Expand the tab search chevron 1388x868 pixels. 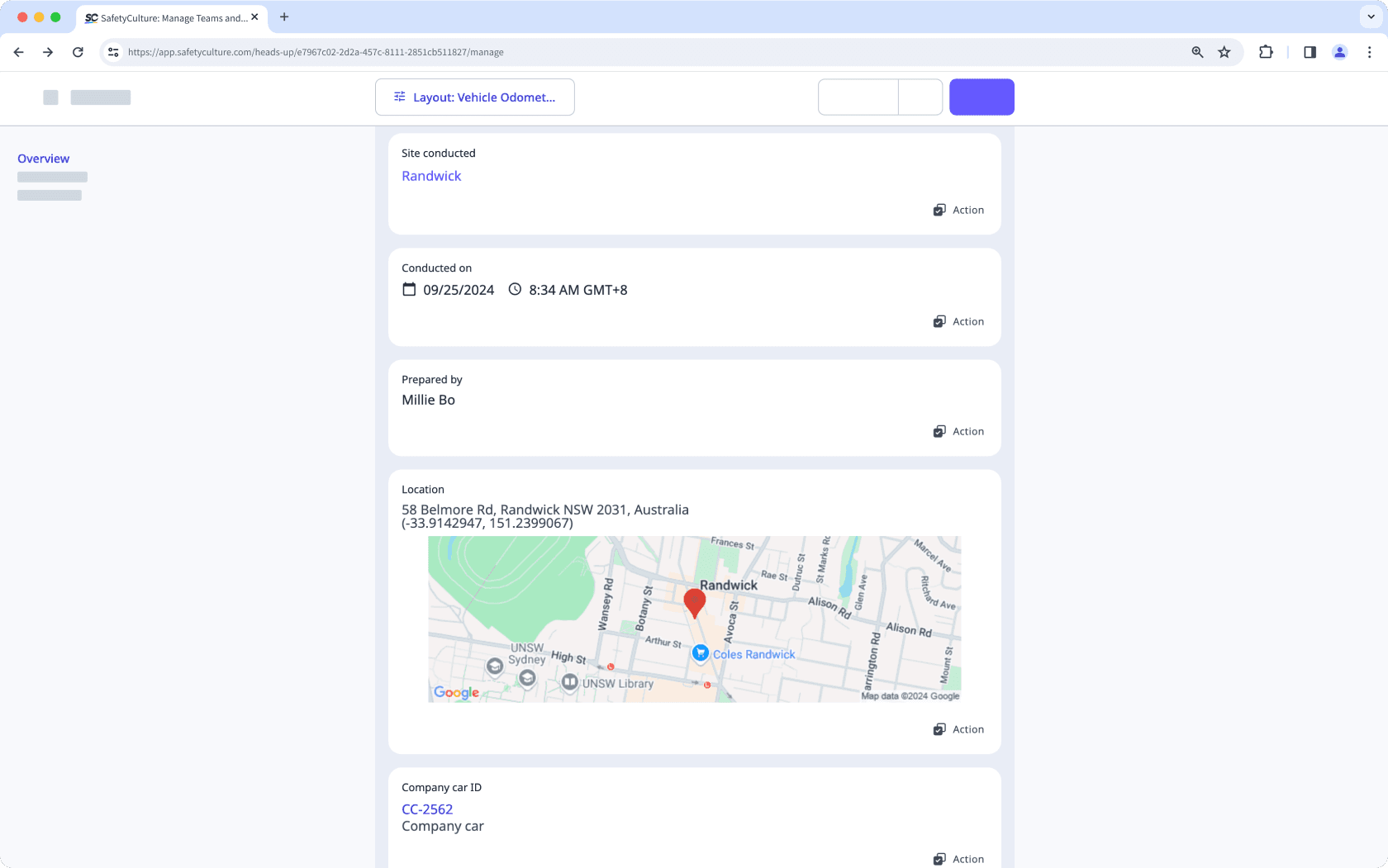click(x=1371, y=17)
